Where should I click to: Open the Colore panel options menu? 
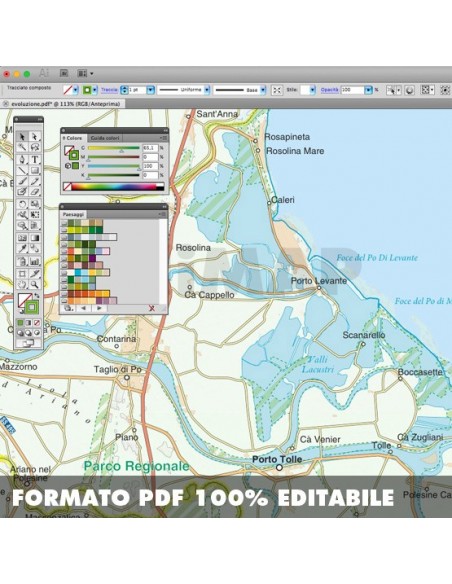(163, 138)
